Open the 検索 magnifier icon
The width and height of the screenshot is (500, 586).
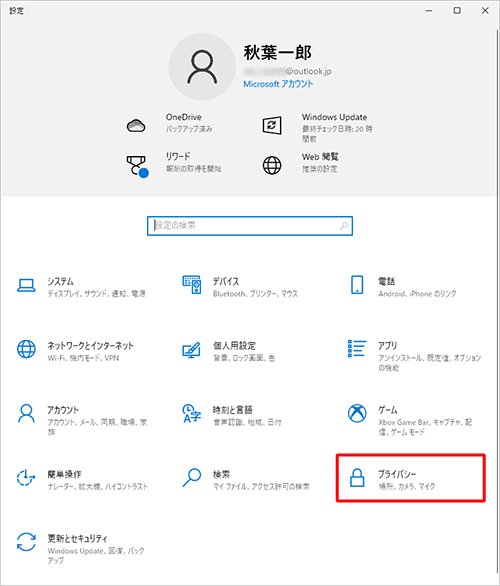(x=192, y=478)
